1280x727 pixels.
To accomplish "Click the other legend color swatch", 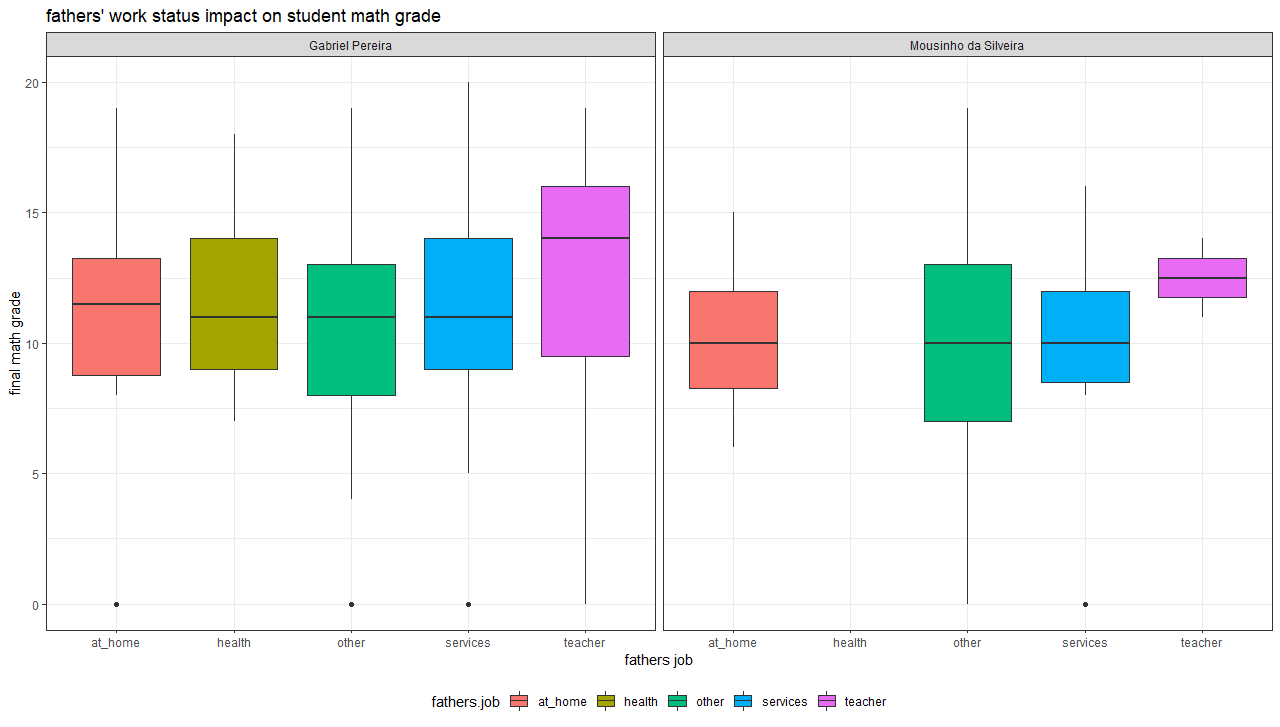I will click(x=678, y=702).
